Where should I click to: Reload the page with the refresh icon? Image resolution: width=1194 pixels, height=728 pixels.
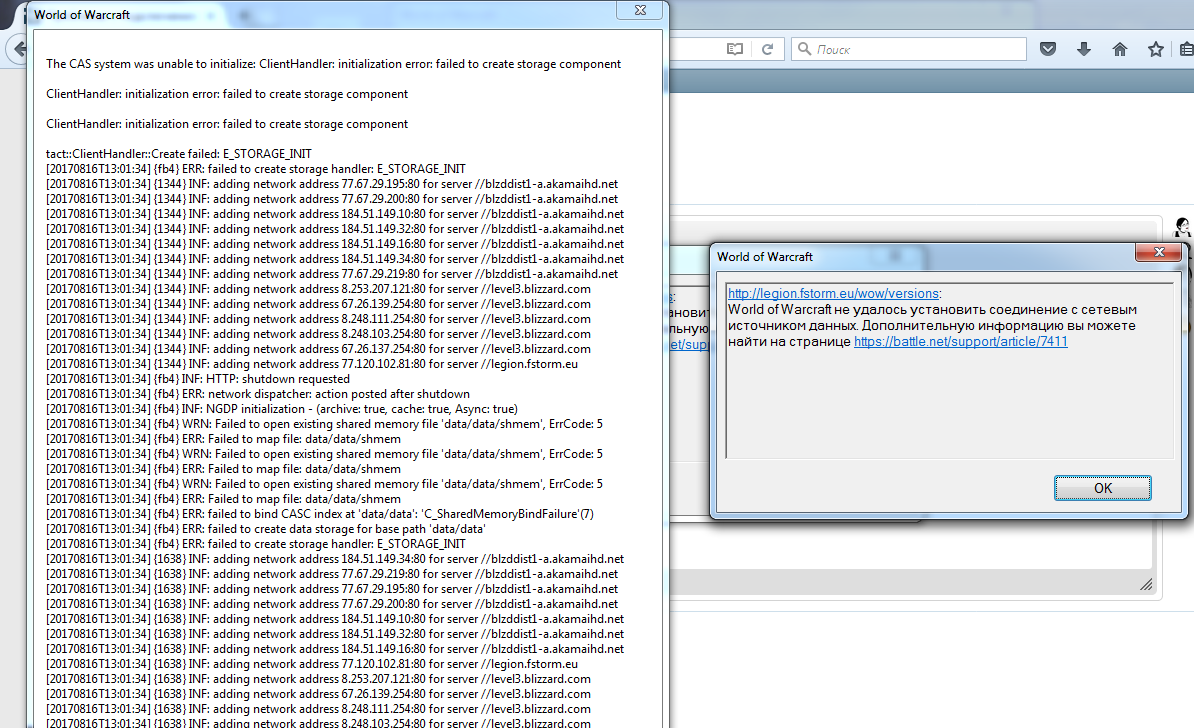767,49
